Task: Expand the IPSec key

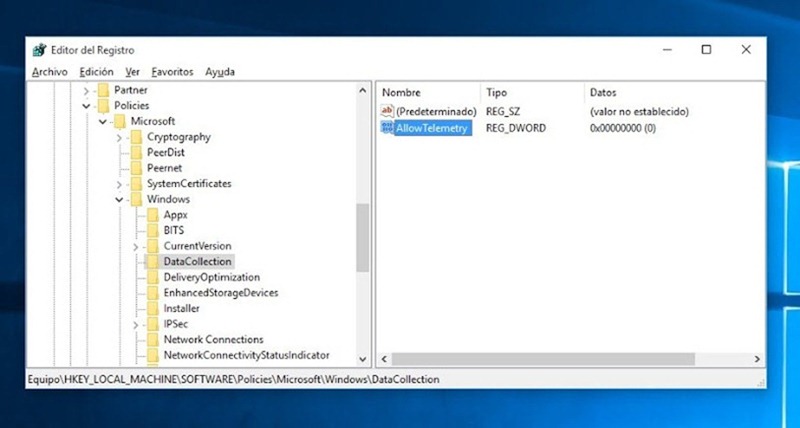Action: [x=135, y=324]
